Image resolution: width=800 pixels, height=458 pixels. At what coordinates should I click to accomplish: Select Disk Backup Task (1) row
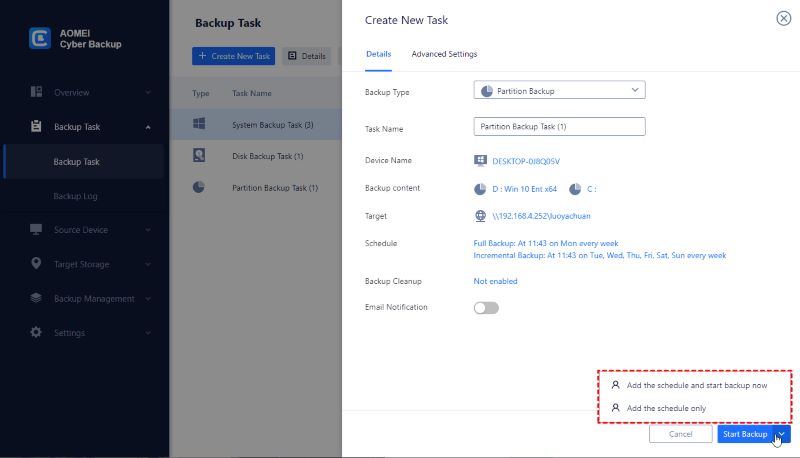(x=256, y=156)
